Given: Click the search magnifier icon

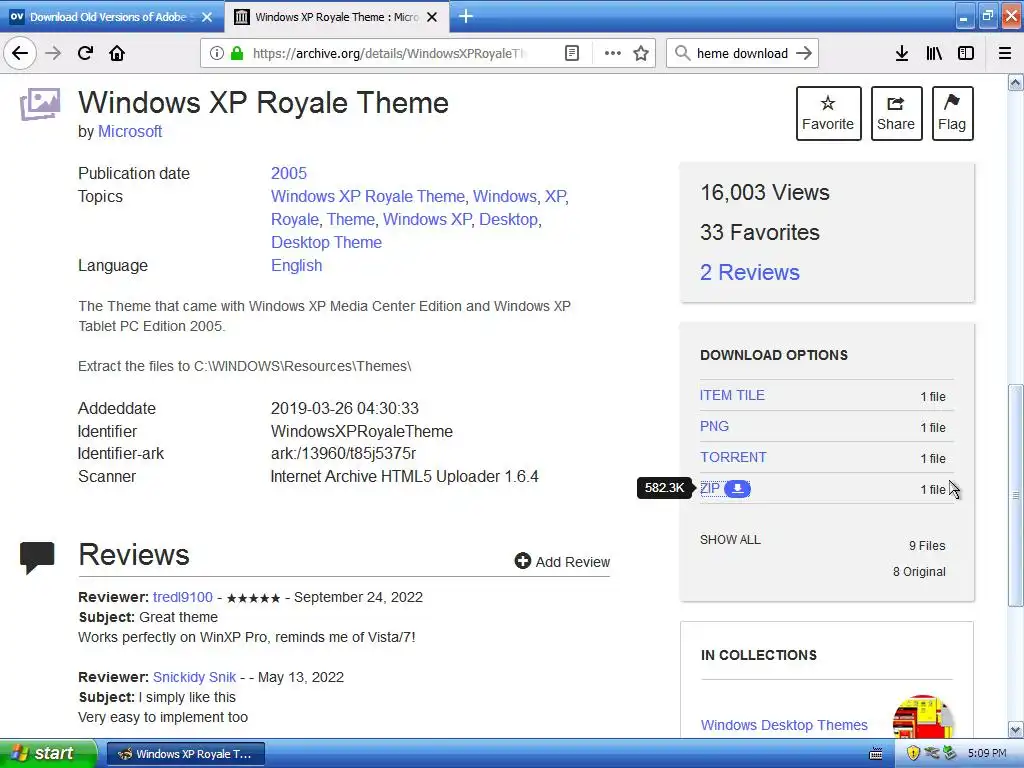Looking at the screenshot, I should [682, 53].
